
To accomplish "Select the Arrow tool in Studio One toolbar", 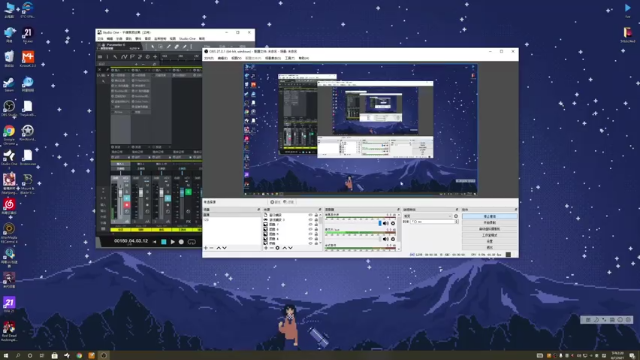I will (153, 47).
